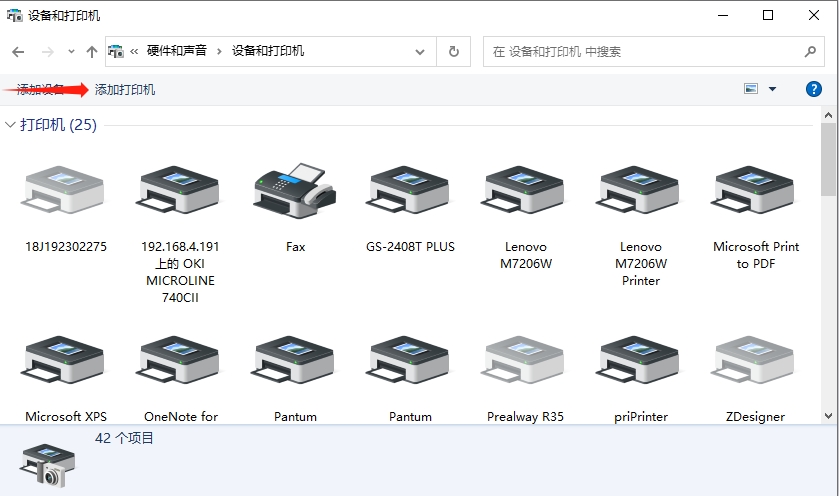The width and height of the screenshot is (839, 496).
Task: Click the address bar location icon
Action: click(x=116, y=51)
